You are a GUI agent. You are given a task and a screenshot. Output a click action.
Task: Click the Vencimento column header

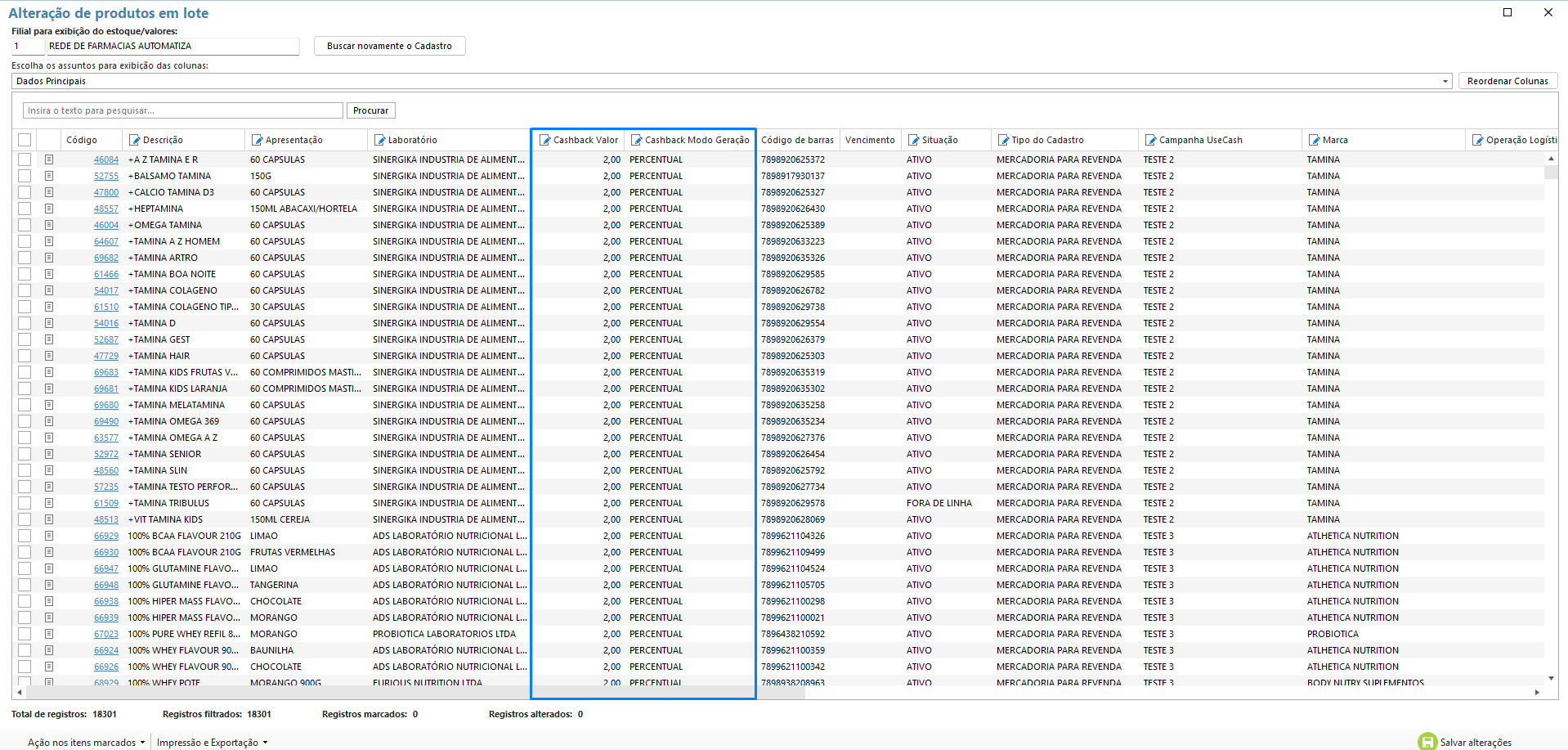click(x=870, y=140)
